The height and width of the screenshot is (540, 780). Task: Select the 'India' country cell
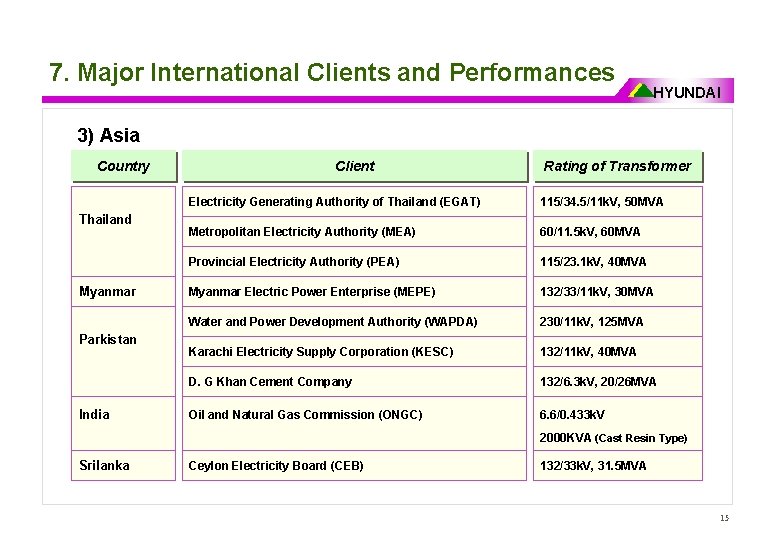(123, 424)
